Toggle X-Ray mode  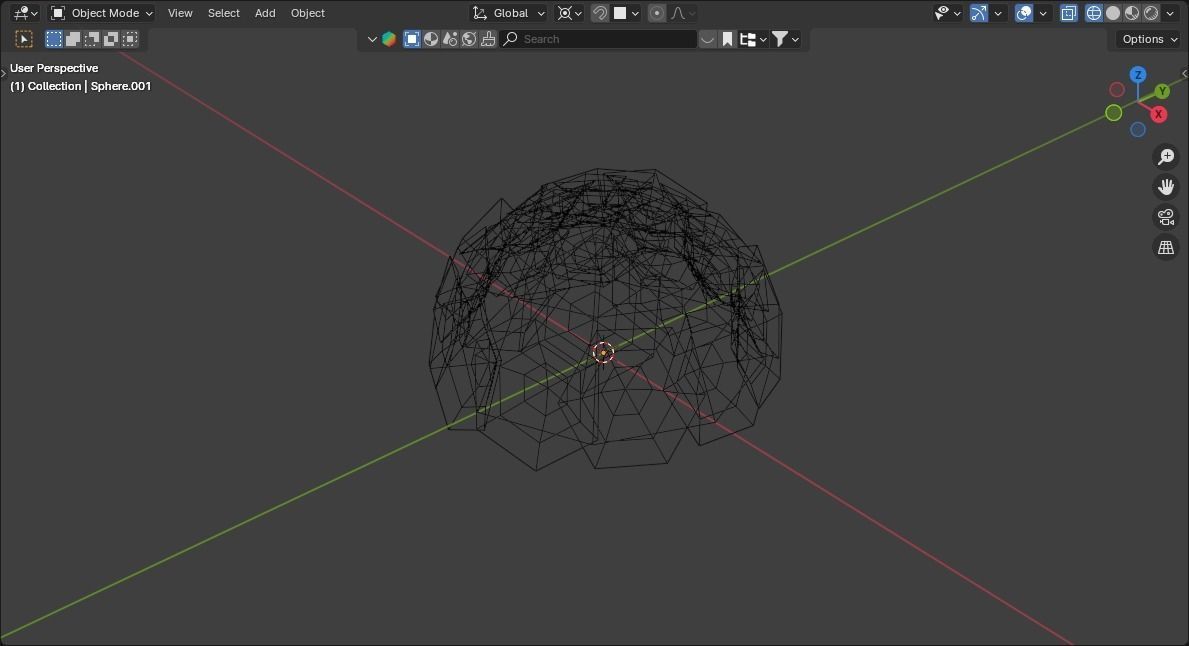[x=1068, y=13]
